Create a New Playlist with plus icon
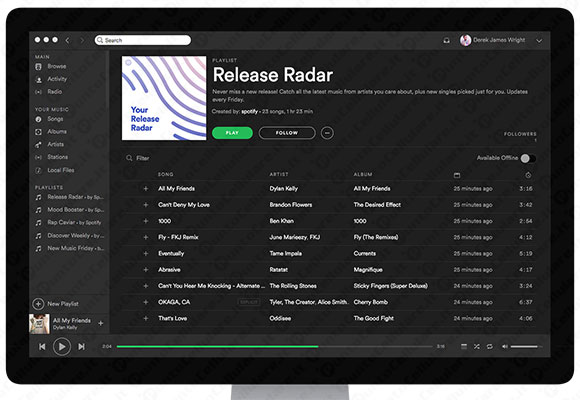This screenshot has width=580, height=400. [38, 304]
